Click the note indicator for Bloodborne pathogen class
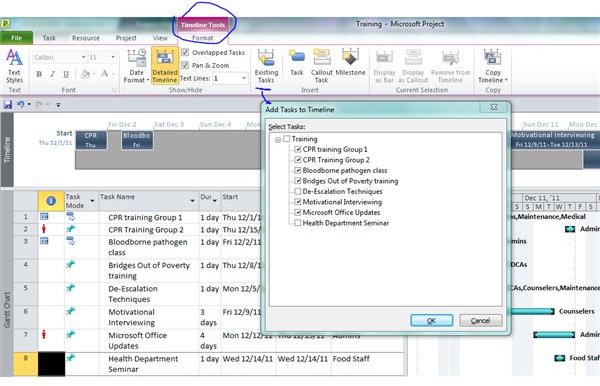This screenshot has height=386, width=600. (44, 241)
